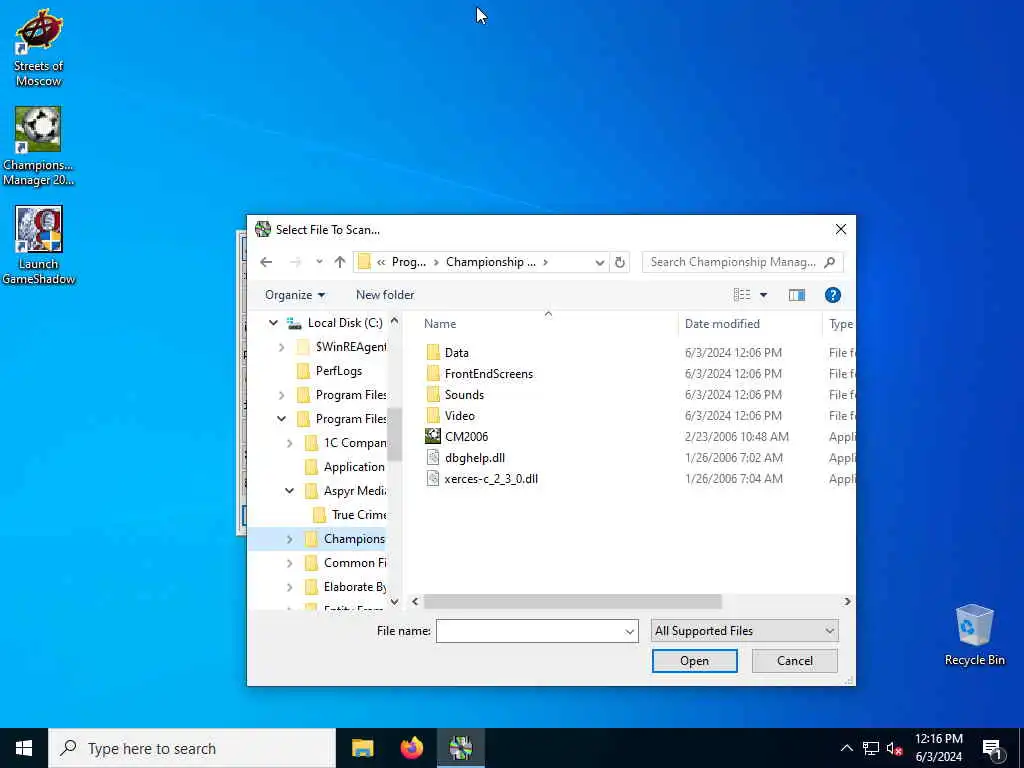Viewport: 1024px width, 768px height.
Task: Expand the first Program Files tree node
Action: pyautogui.click(x=281, y=395)
